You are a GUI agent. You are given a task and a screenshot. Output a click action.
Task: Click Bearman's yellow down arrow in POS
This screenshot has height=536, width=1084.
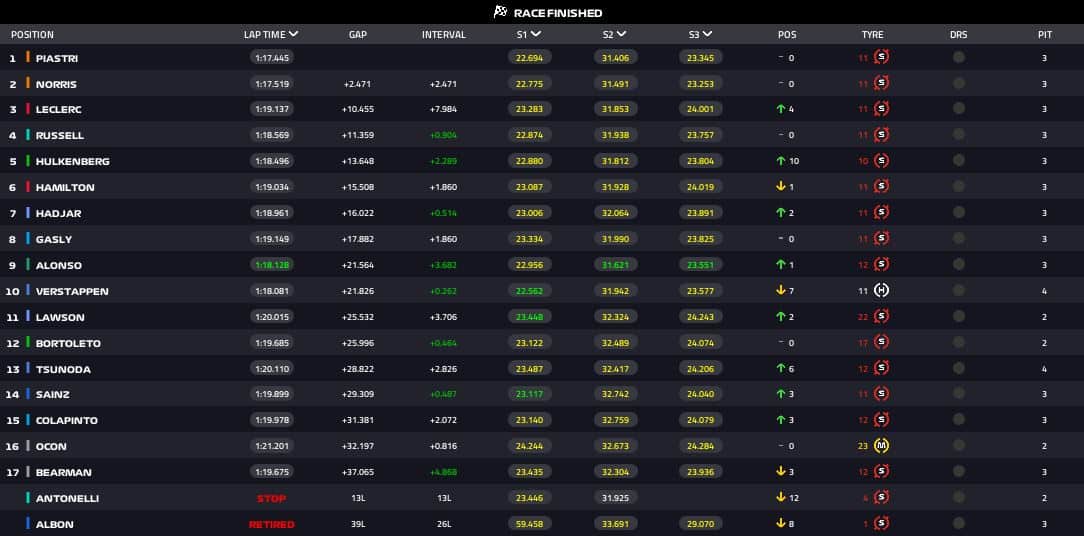(781, 472)
